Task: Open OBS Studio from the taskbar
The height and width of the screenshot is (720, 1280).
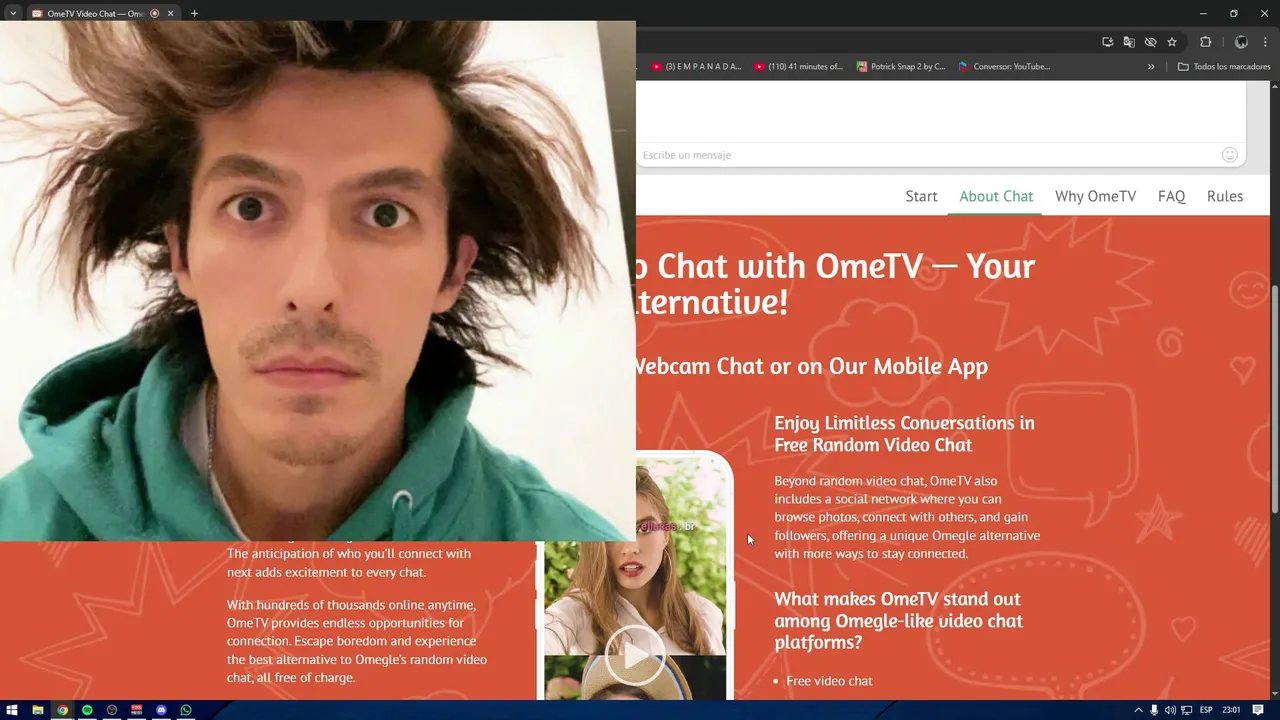Action: click(112, 710)
